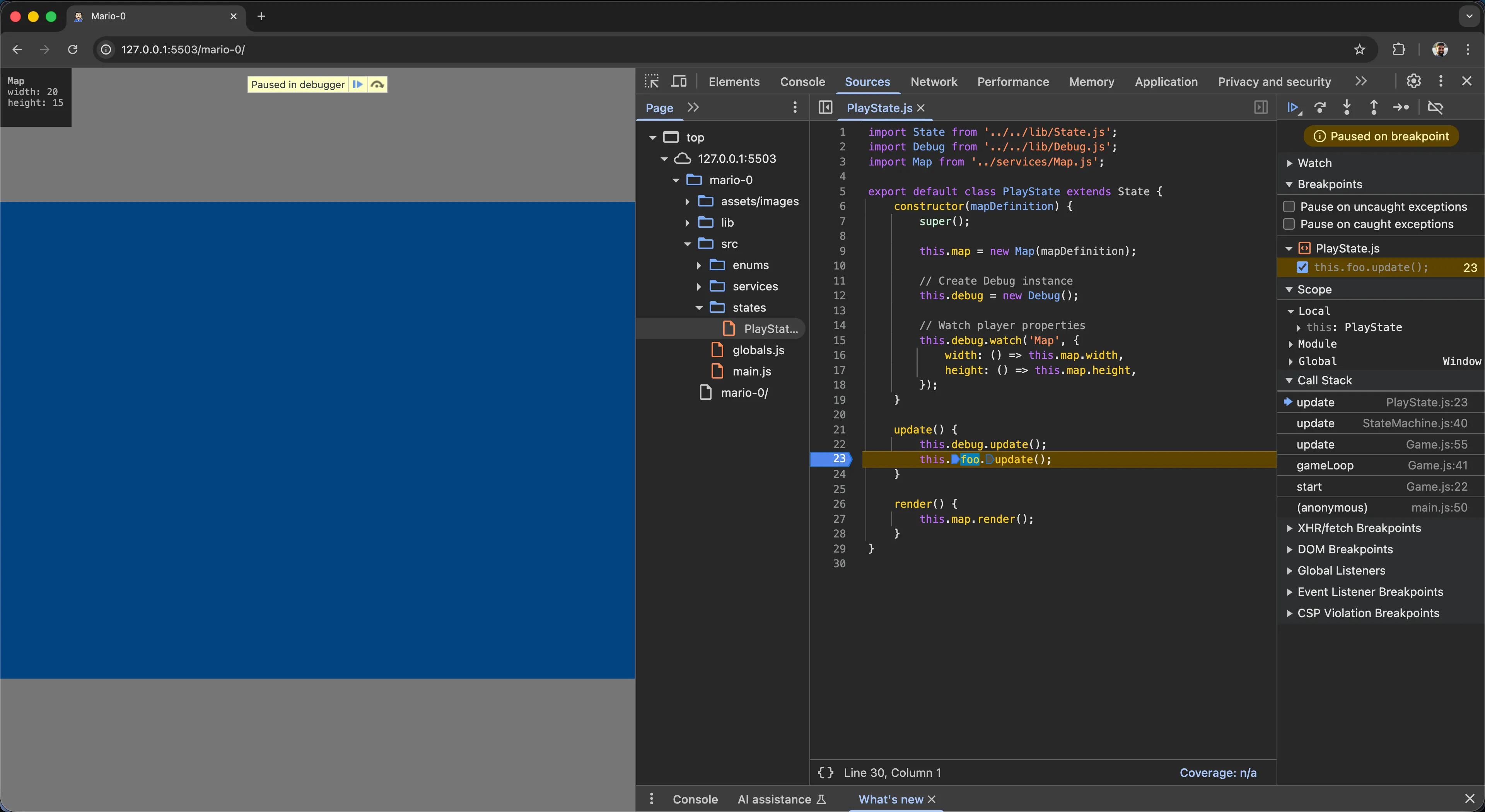Image resolution: width=1485 pixels, height=812 pixels.
Task: Select gameLoop frame in Call Stack
Action: (x=1325, y=465)
